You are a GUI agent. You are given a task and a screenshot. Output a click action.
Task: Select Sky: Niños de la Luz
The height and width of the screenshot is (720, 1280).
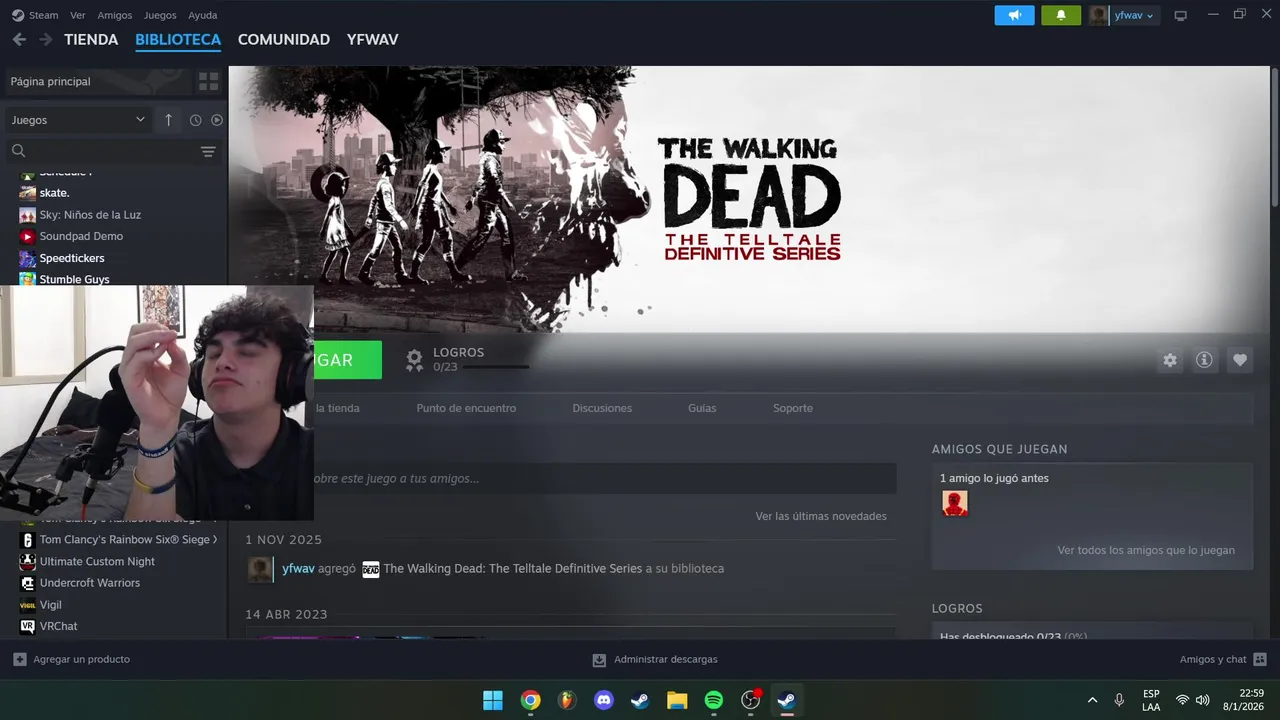[x=90, y=215]
